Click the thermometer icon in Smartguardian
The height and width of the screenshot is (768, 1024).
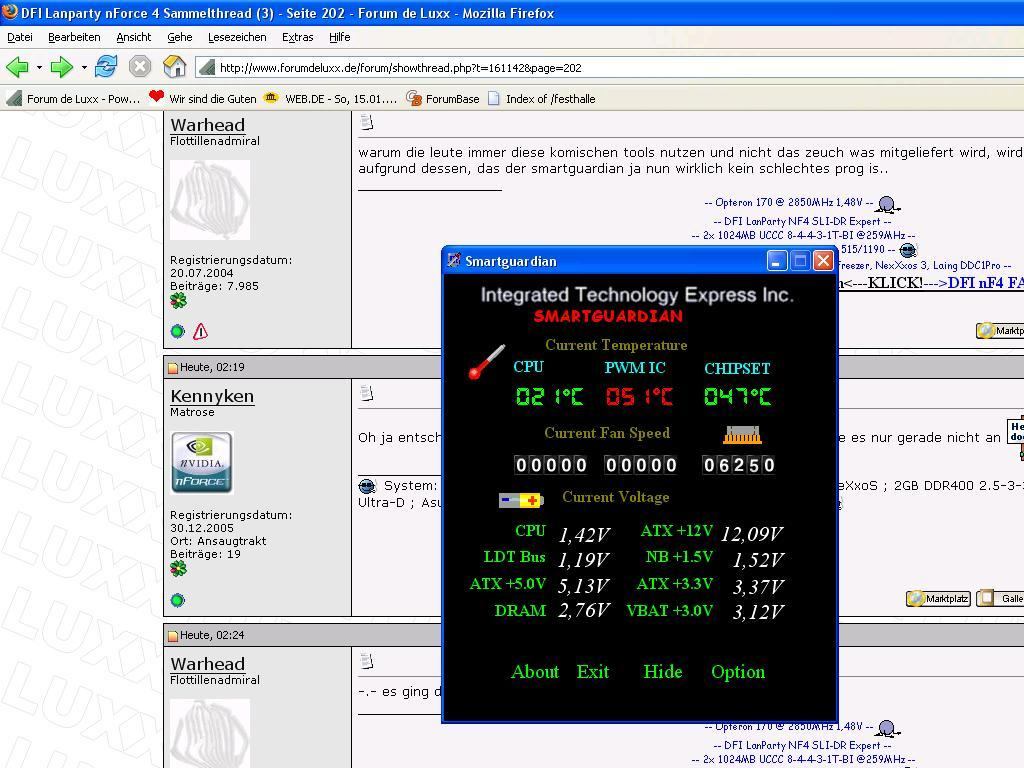tap(487, 362)
